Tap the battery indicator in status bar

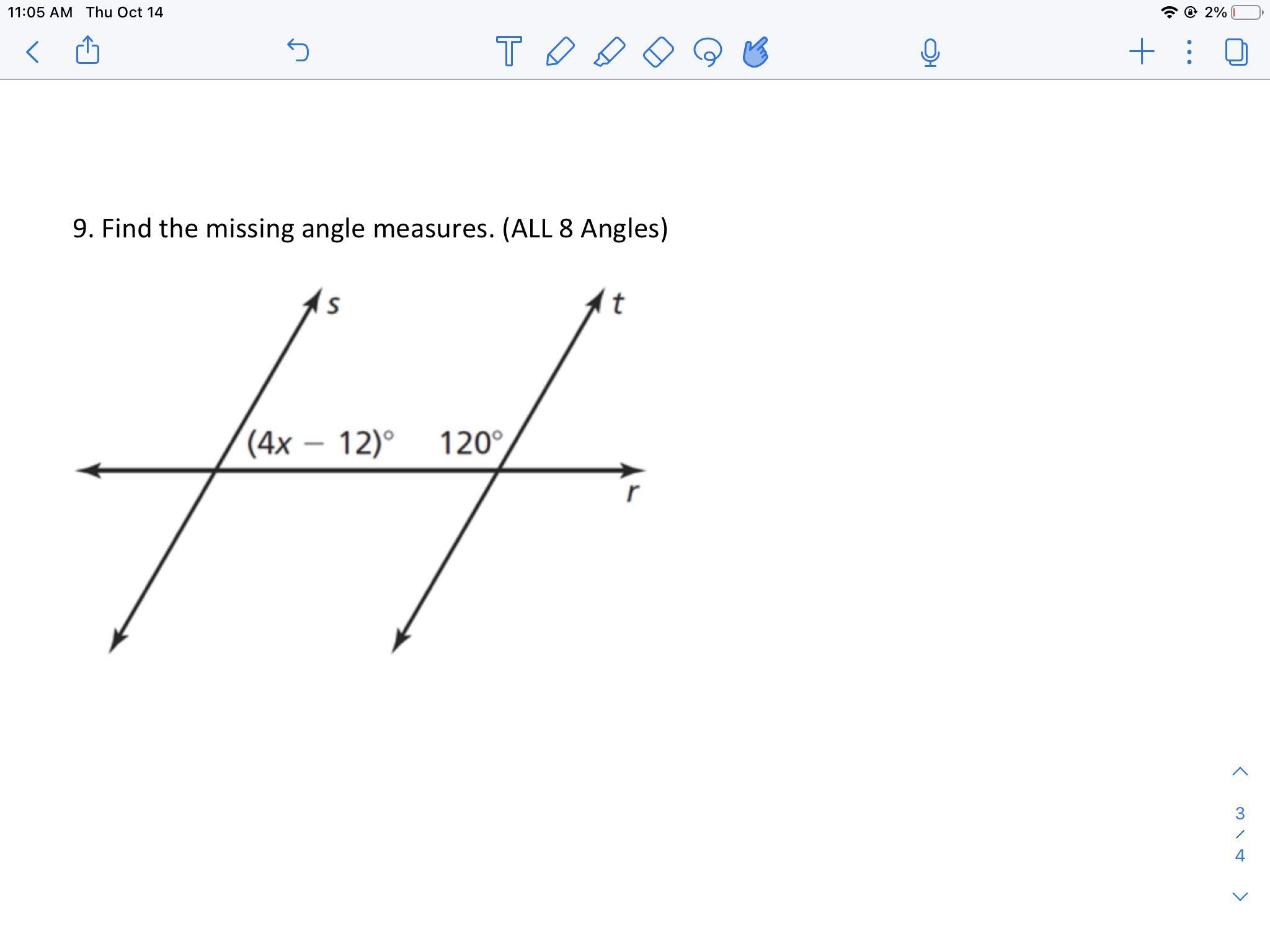1246,12
